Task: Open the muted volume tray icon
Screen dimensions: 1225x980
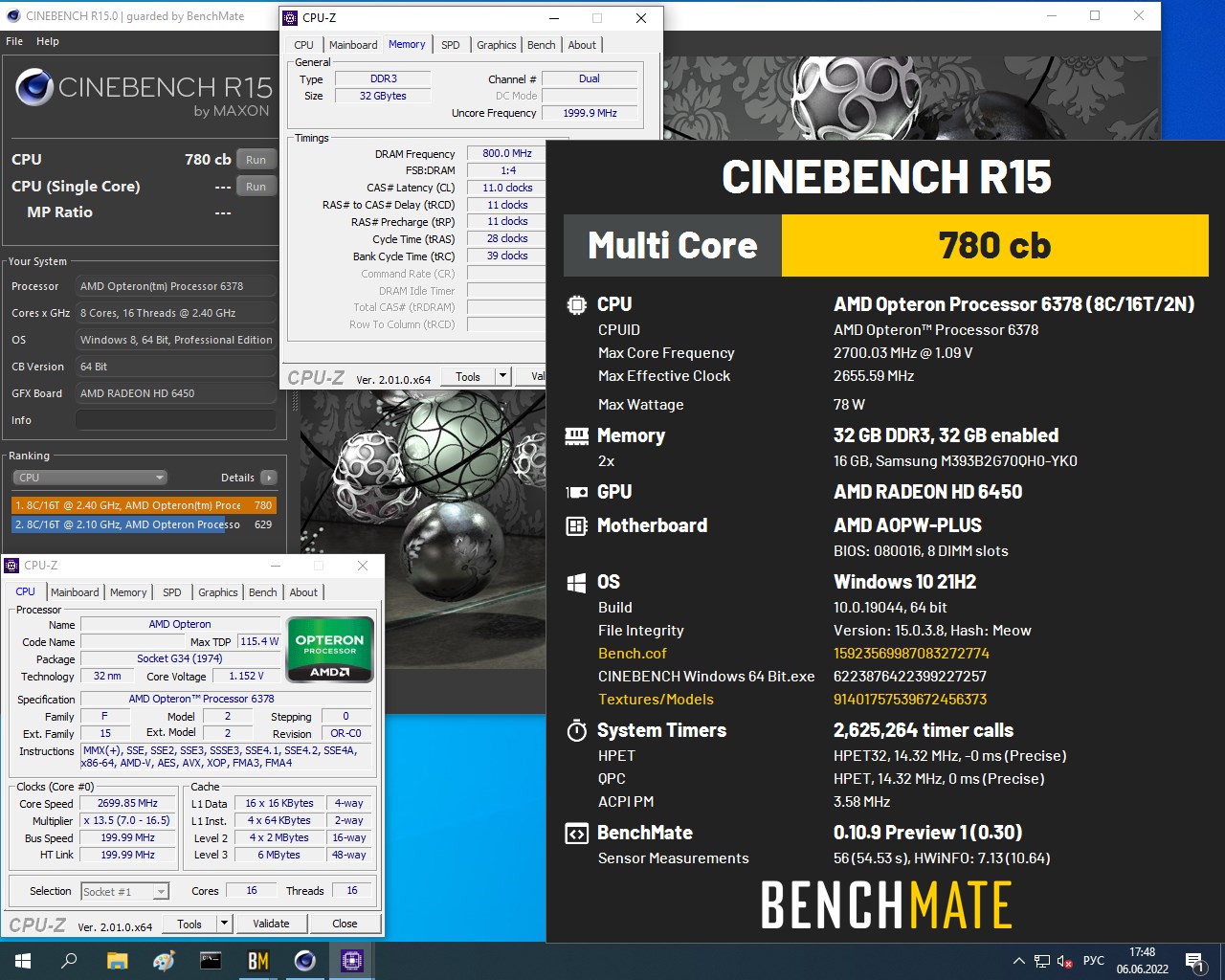Action: click(x=1064, y=961)
